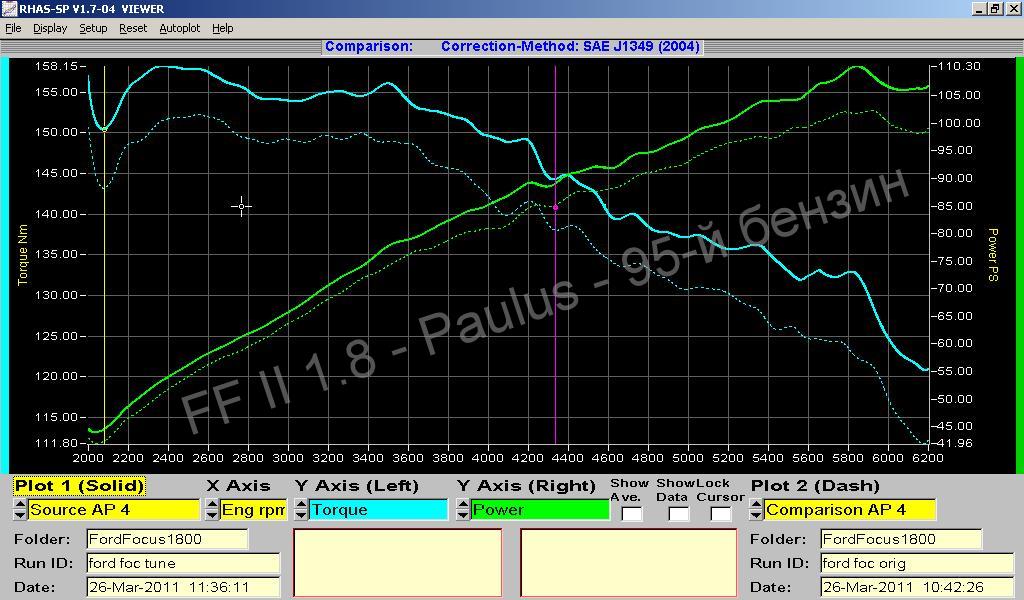Click the crosshair marker on the plot
This screenshot has height=600, width=1024.
pyautogui.click(x=242, y=206)
